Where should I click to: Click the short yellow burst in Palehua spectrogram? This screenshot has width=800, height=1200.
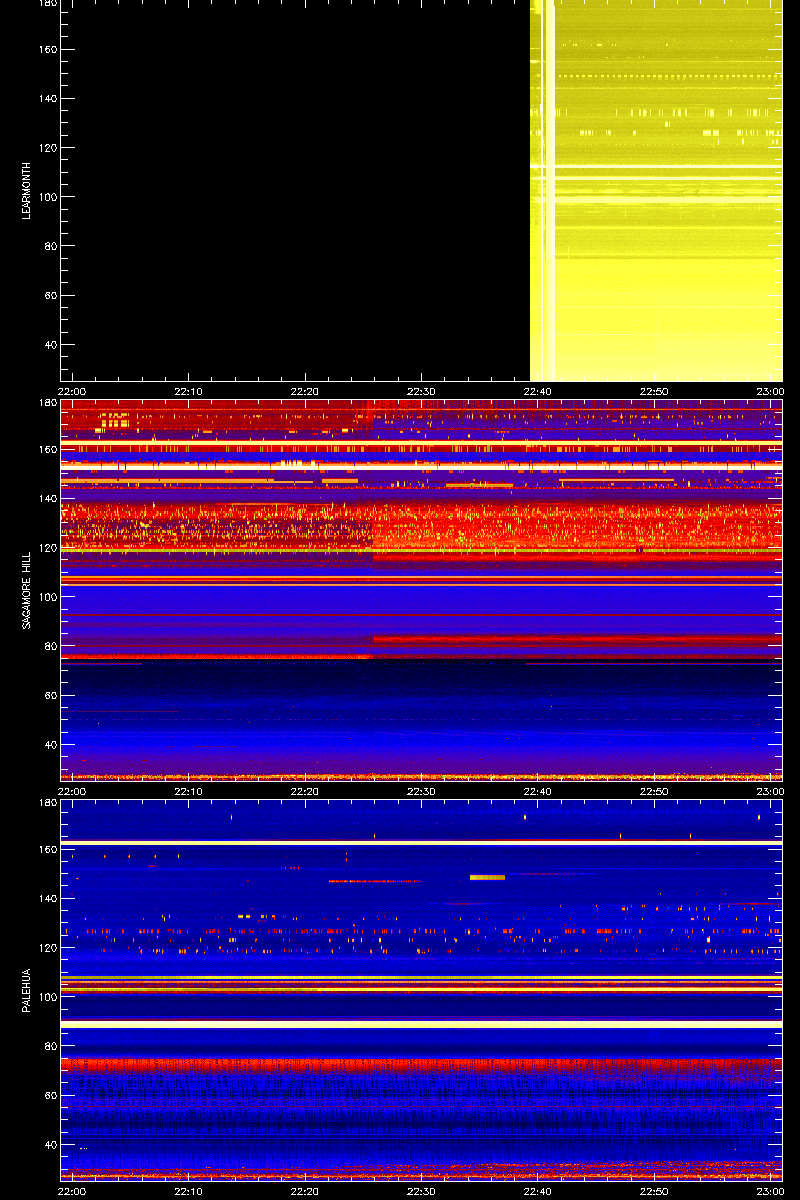coord(487,877)
